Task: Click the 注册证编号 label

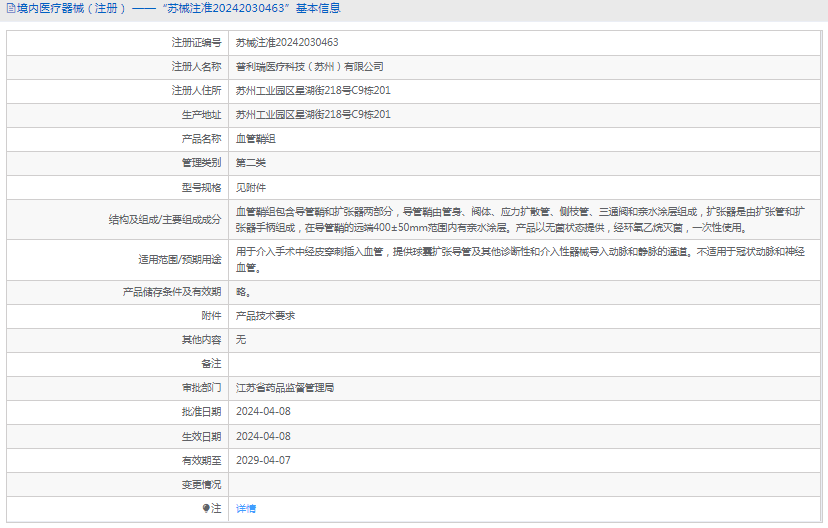Action: click(196, 42)
